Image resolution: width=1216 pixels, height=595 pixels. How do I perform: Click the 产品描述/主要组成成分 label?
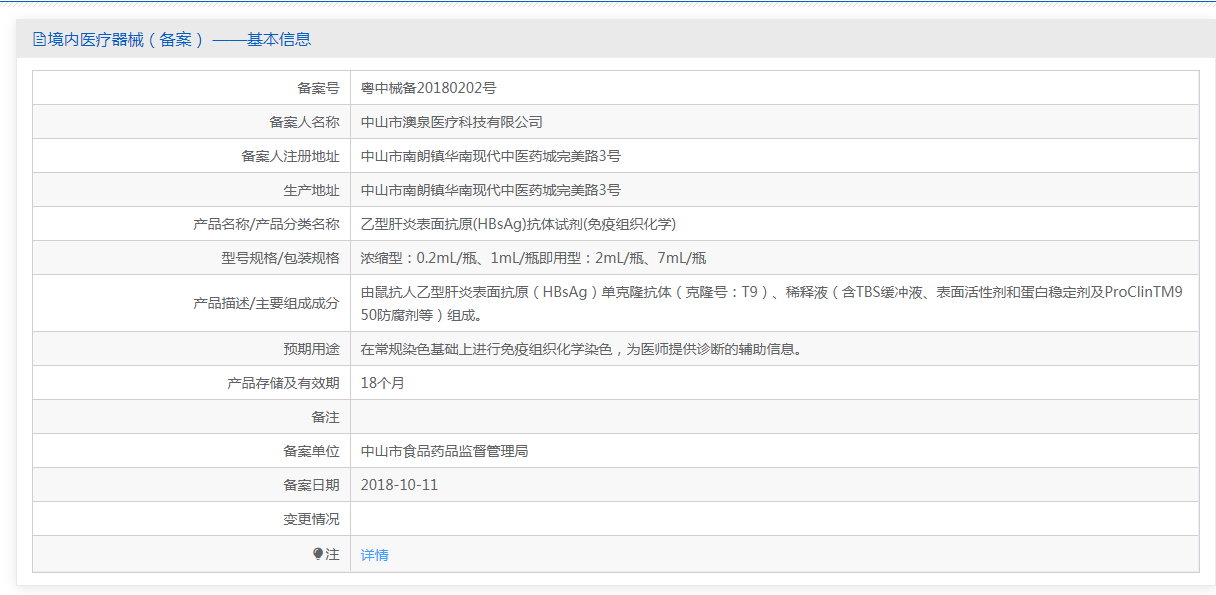tap(266, 303)
